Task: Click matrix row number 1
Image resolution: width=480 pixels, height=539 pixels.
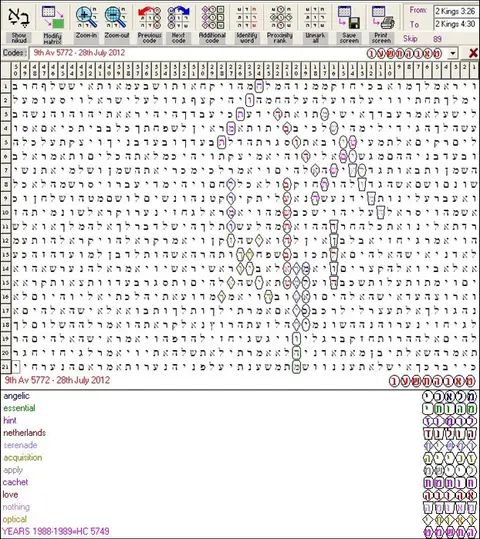Action: click(6, 87)
